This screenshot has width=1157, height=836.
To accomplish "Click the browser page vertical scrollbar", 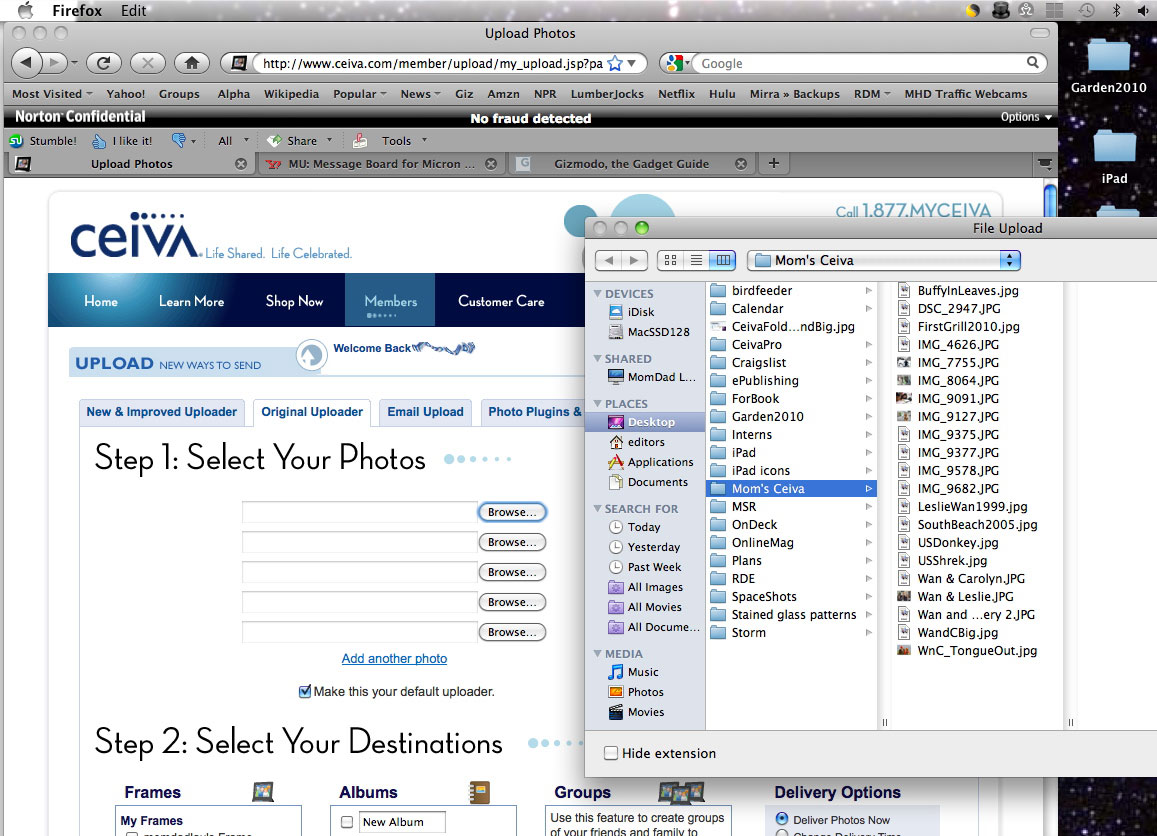I will (x=1050, y=201).
